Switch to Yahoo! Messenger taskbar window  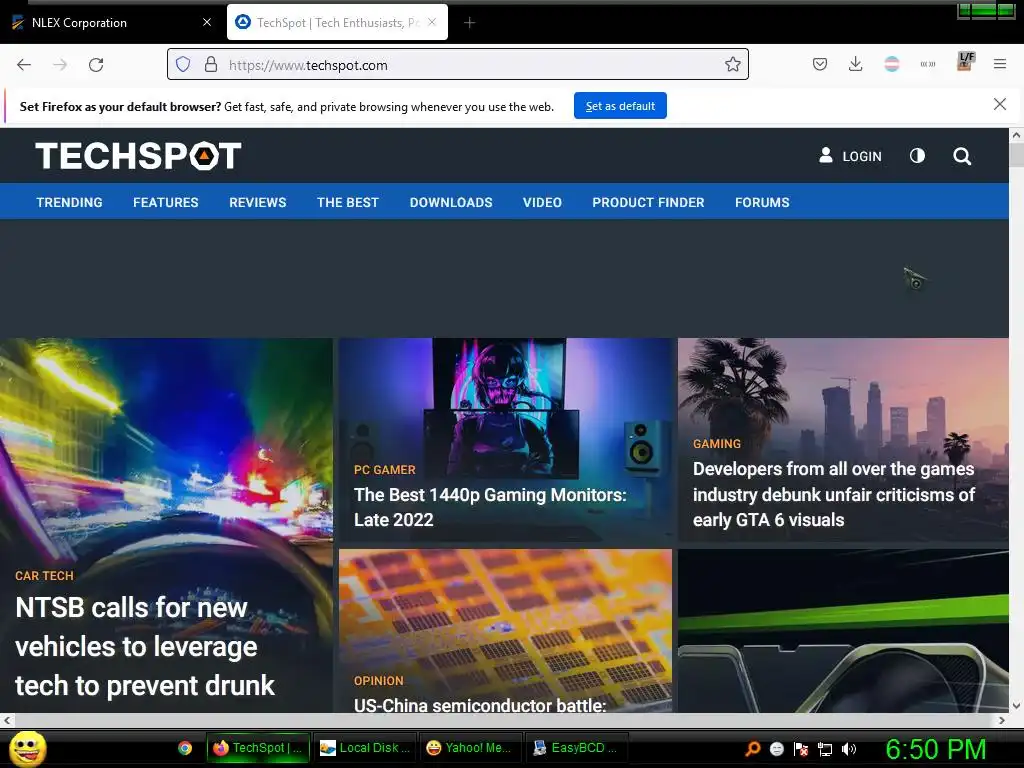point(471,748)
